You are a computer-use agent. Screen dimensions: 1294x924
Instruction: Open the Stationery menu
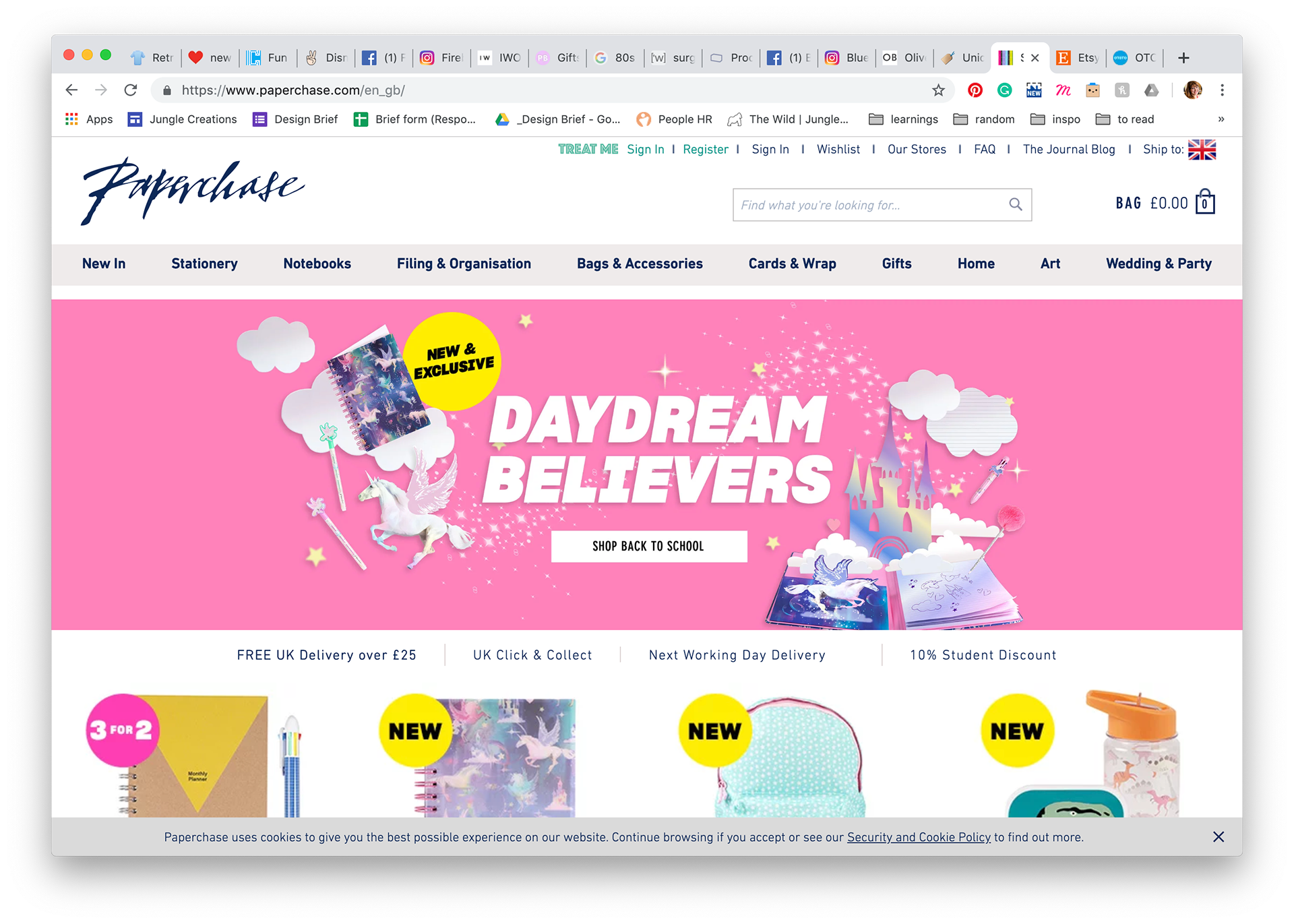[x=204, y=264]
